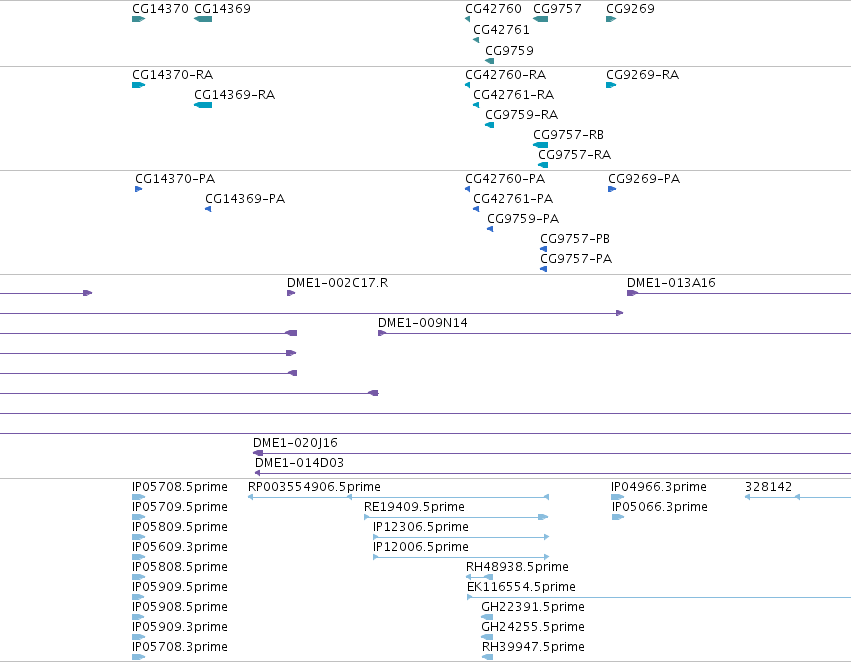Click the RP003554906.5prime EST label
The image size is (851, 662).
tap(314, 487)
